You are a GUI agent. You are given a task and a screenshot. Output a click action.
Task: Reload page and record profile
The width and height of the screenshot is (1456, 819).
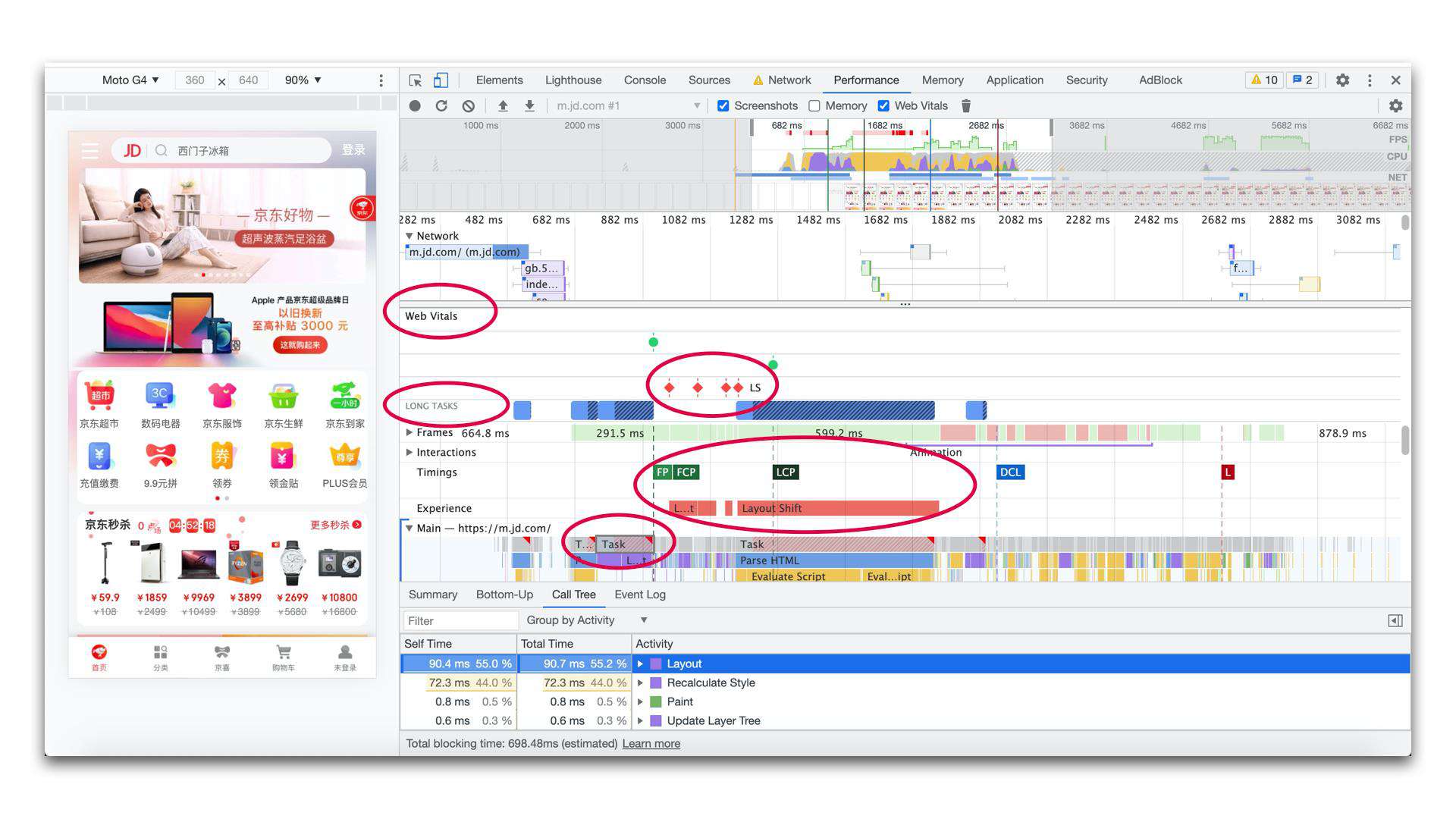[441, 106]
